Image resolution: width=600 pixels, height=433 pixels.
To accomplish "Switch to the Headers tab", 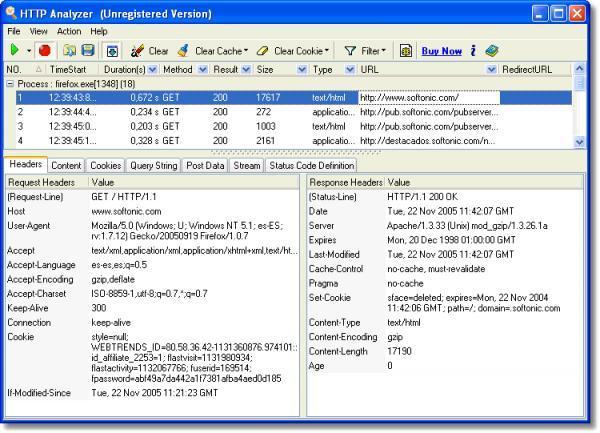I will pos(26,164).
